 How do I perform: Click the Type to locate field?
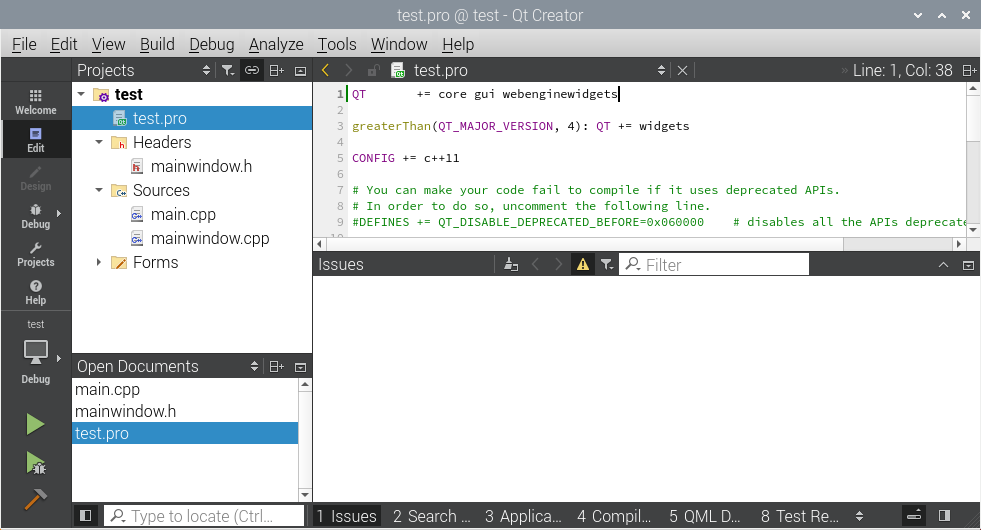pyautogui.click(x=204, y=516)
